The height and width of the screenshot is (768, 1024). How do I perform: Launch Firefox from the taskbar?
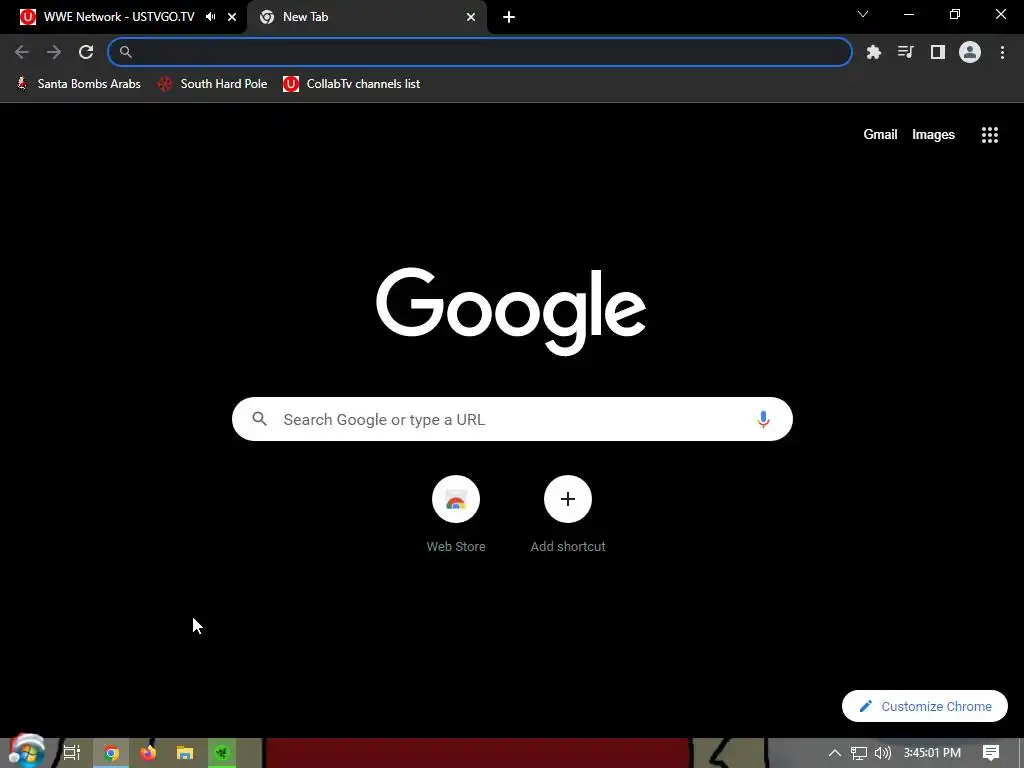point(148,753)
